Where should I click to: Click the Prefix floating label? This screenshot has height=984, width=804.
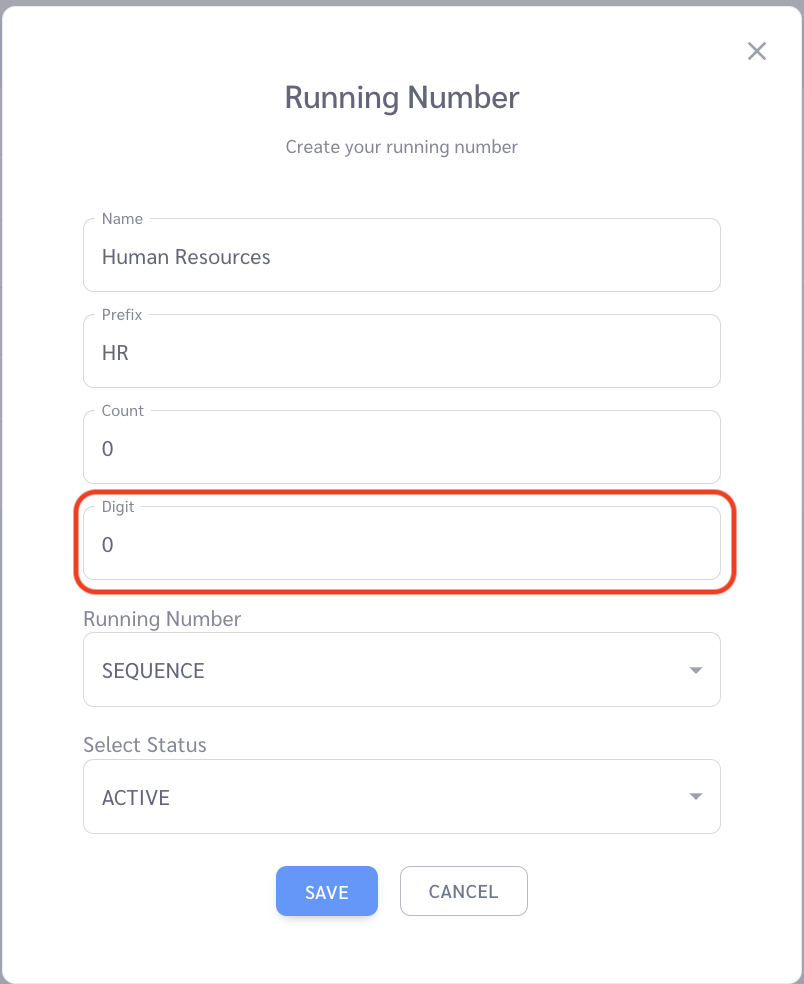coord(122,315)
